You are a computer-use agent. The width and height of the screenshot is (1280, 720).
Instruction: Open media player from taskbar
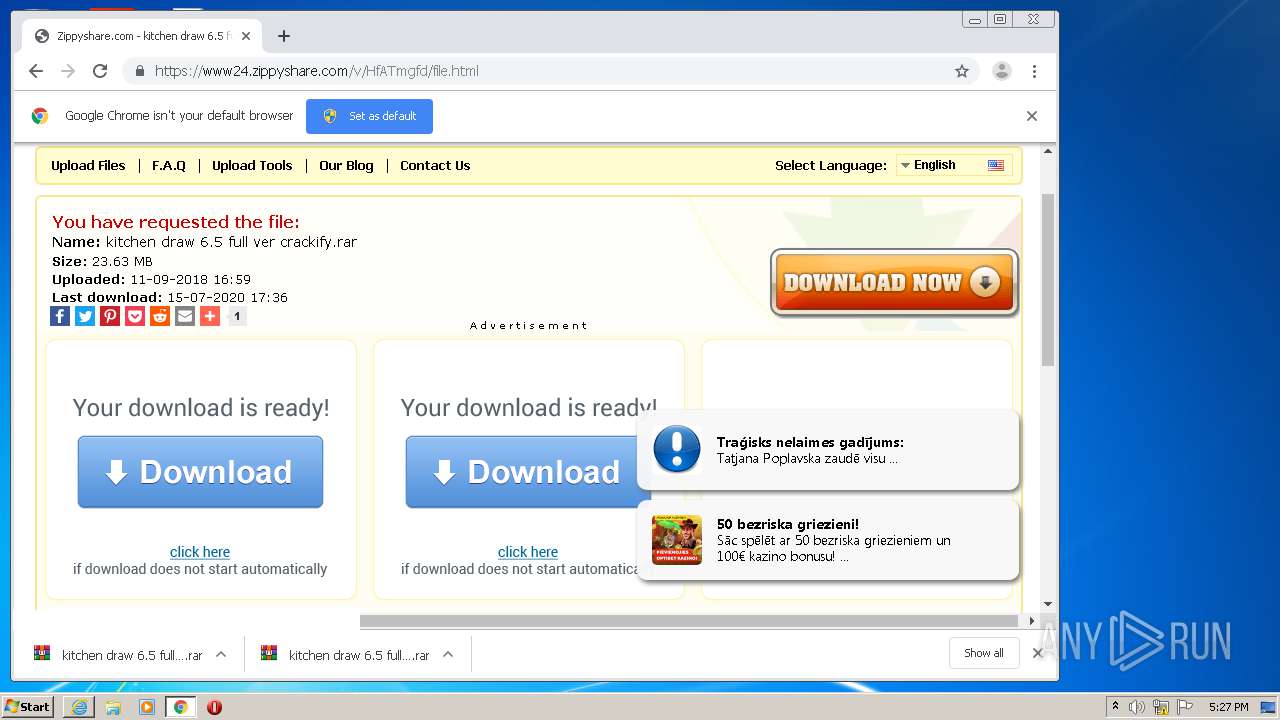click(x=147, y=707)
